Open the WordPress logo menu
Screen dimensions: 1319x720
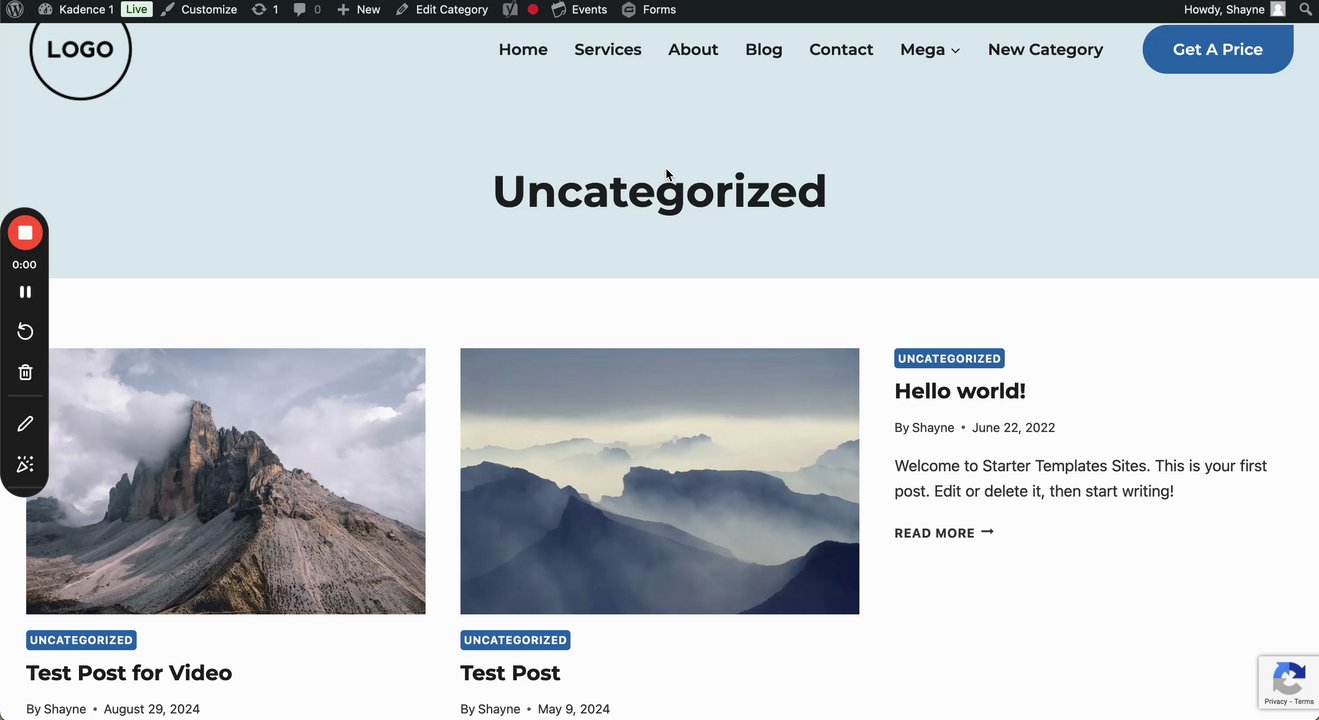pos(15,9)
